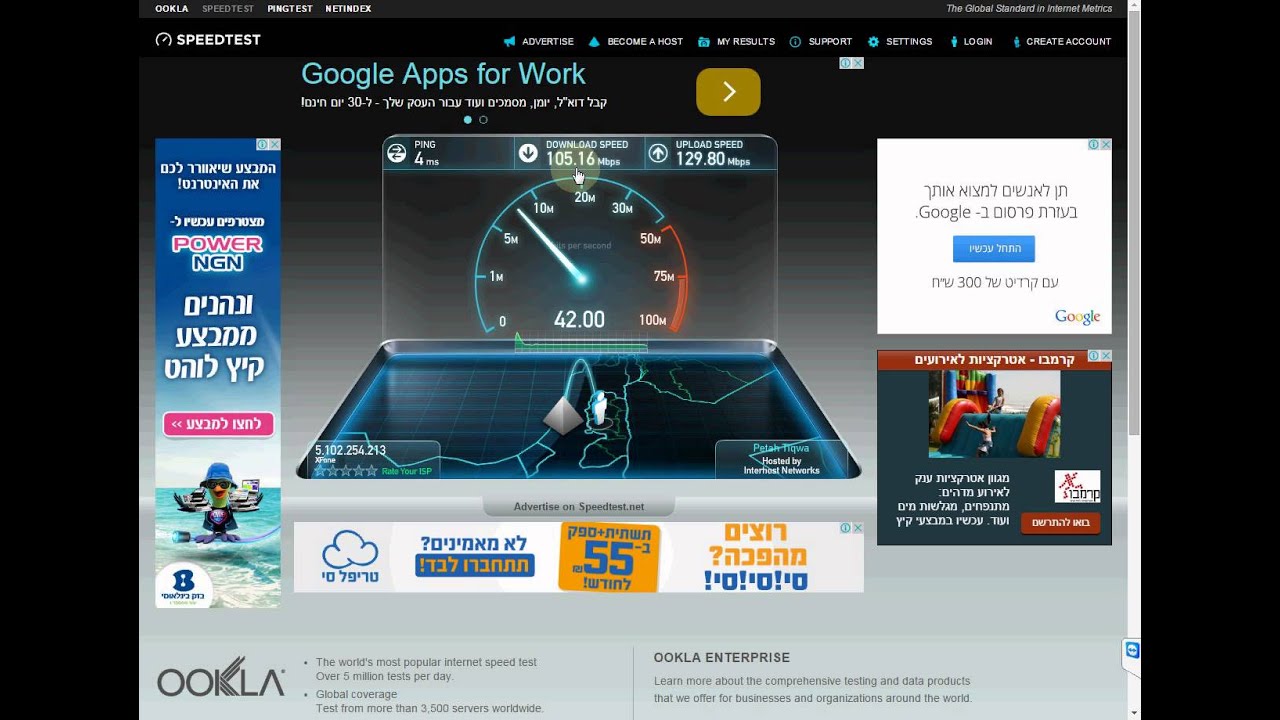Click the Become a Host icon
Viewport: 1280px width, 720px height.
tap(594, 42)
